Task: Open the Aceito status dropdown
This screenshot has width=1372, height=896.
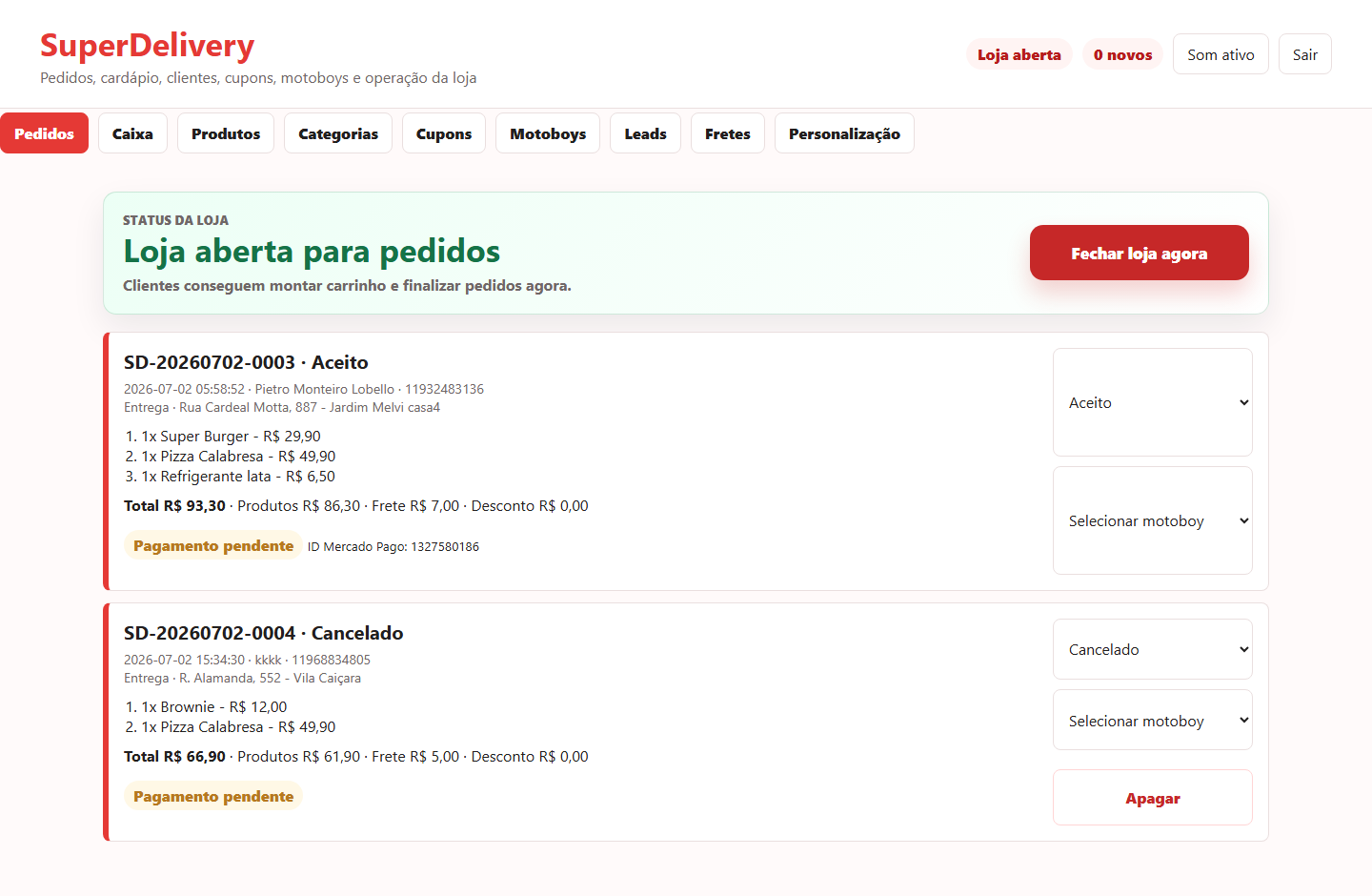Action: tap(1153, 402)
